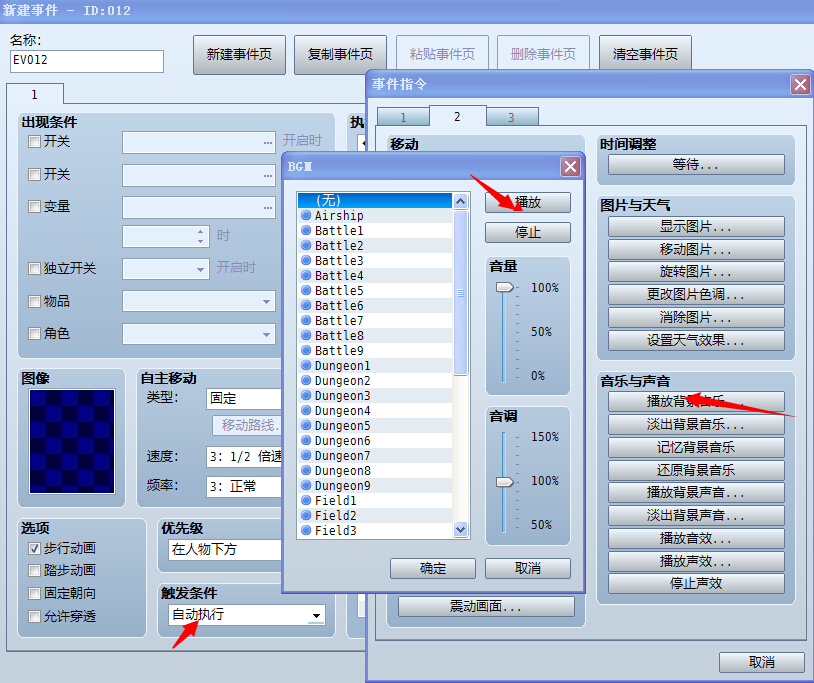Screen dimensions: 814x683
Task: Click the 淡出背景音乐... command button
Action: click(696, 425)
